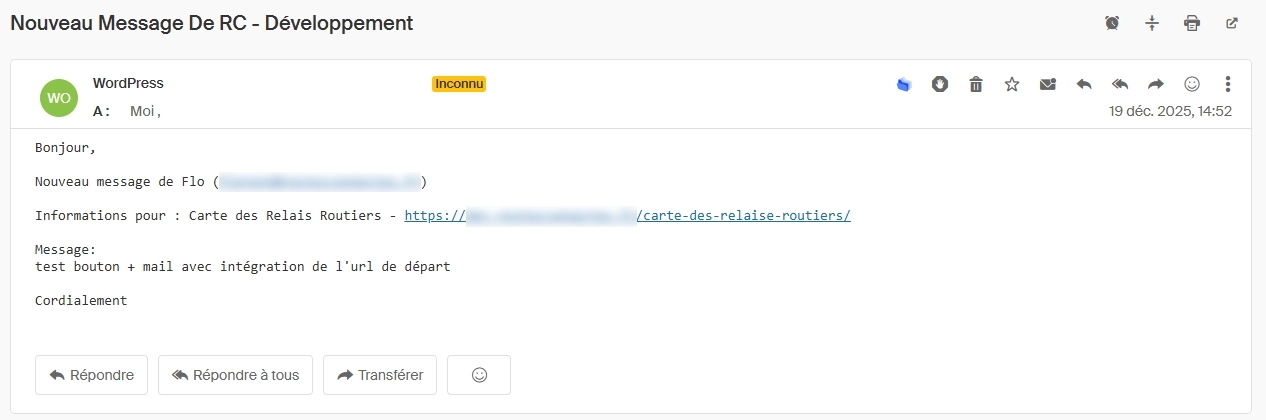Click the snooze alarm clock icon
This screenshot has height=420, width=1266.
click(1112, 23)
